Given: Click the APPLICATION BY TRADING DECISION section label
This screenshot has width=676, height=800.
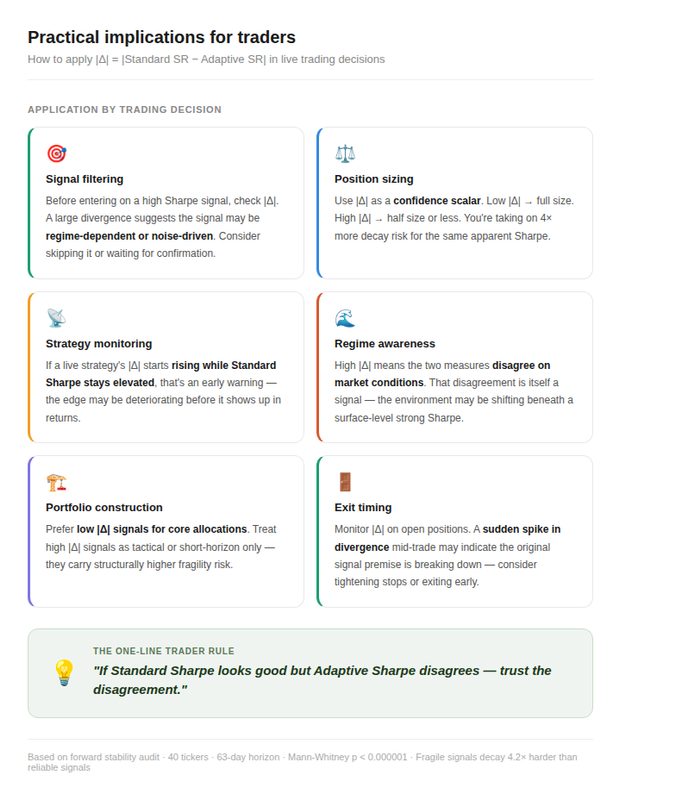Looking at the screenshot, I should (124, 110).
